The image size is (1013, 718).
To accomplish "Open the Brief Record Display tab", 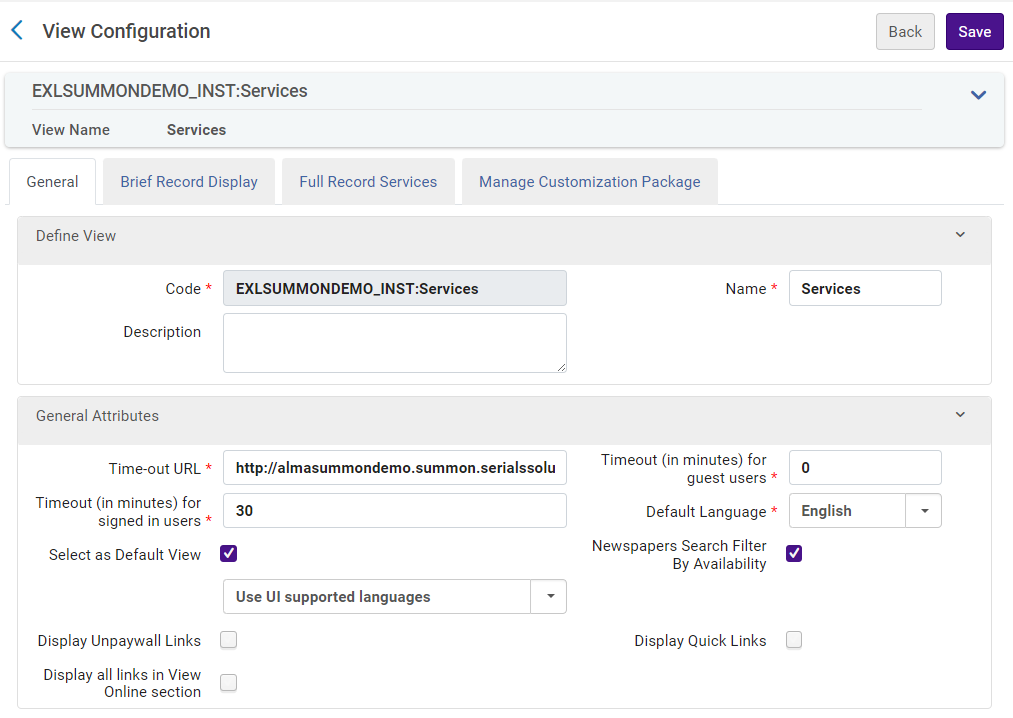I will click(x=189, y=182).
